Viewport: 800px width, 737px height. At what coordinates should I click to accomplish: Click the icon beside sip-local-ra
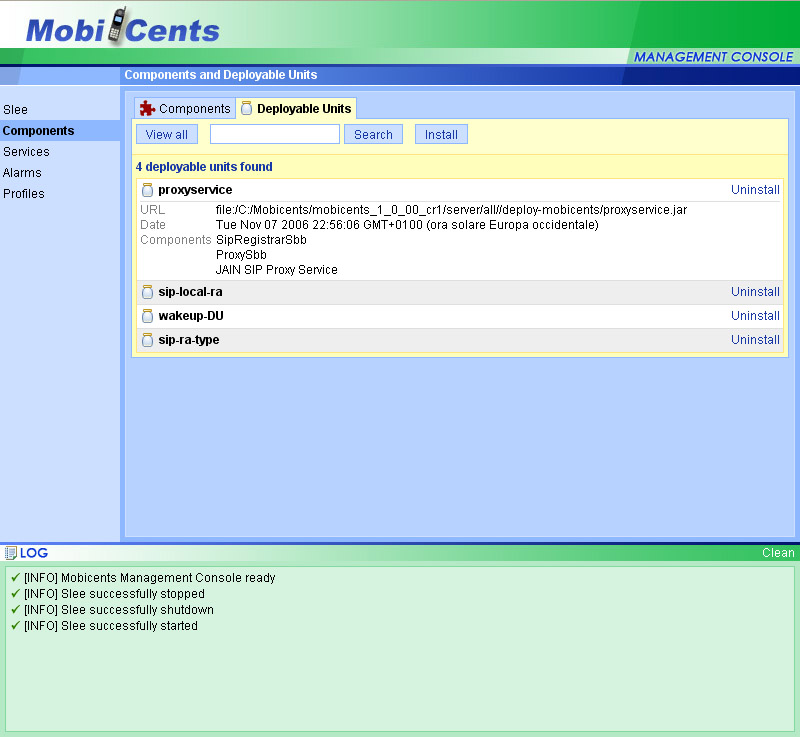point(147,292)
